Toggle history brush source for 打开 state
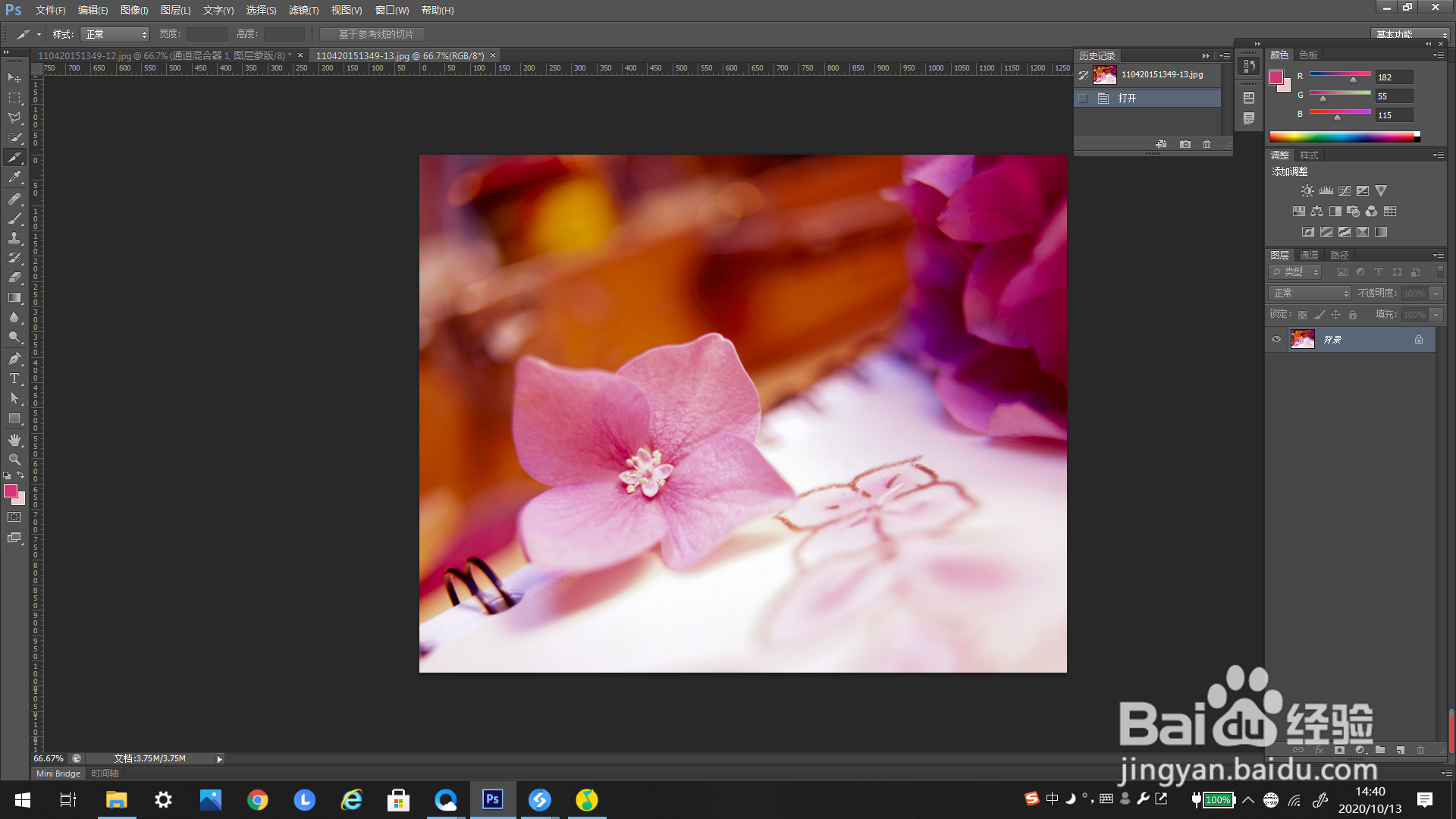Image resolution: width=1456 pixels, height=819 pixels. (x=1083, y=99)
